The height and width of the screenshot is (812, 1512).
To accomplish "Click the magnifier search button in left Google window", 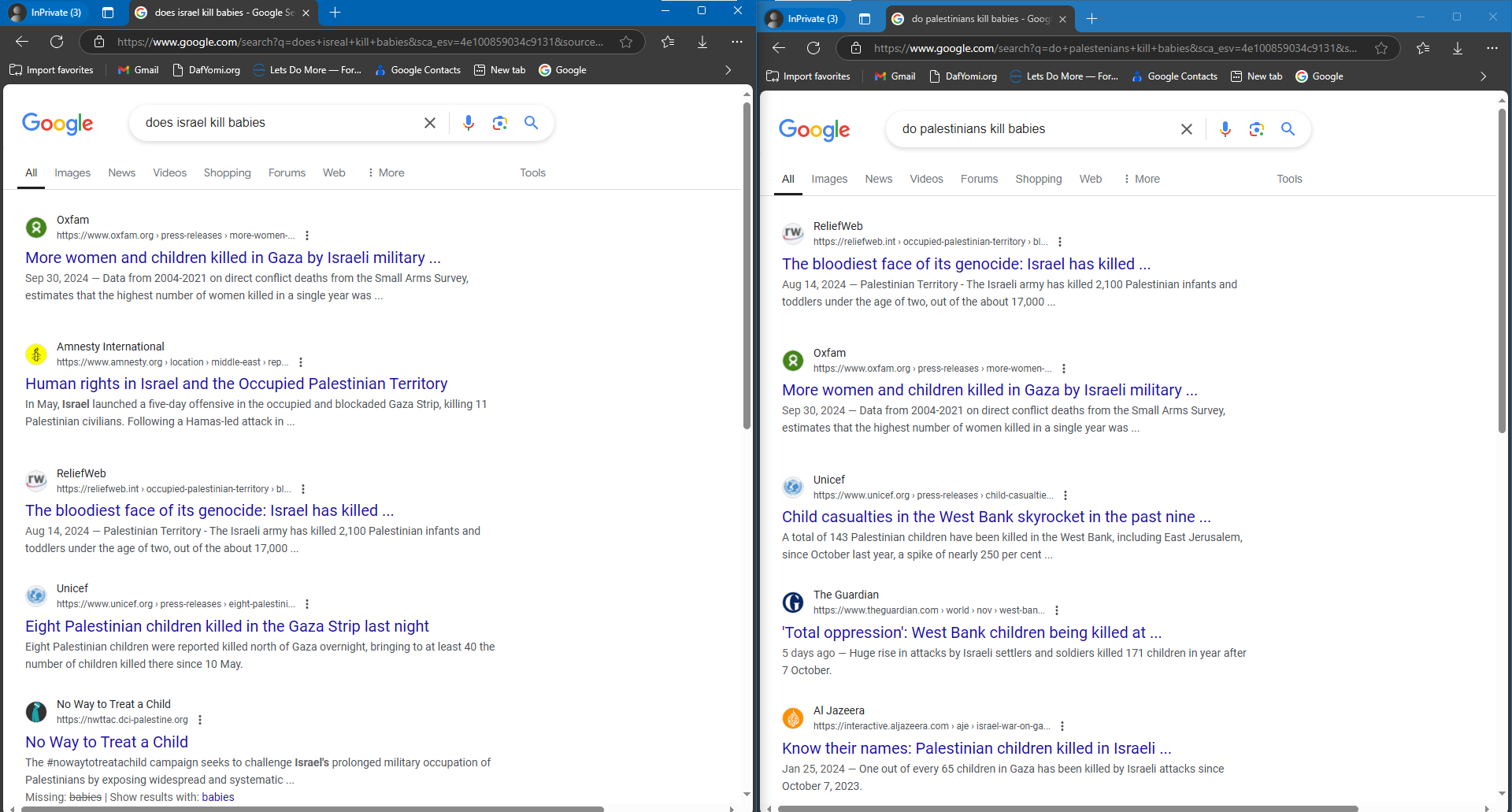I will [532, 123].
